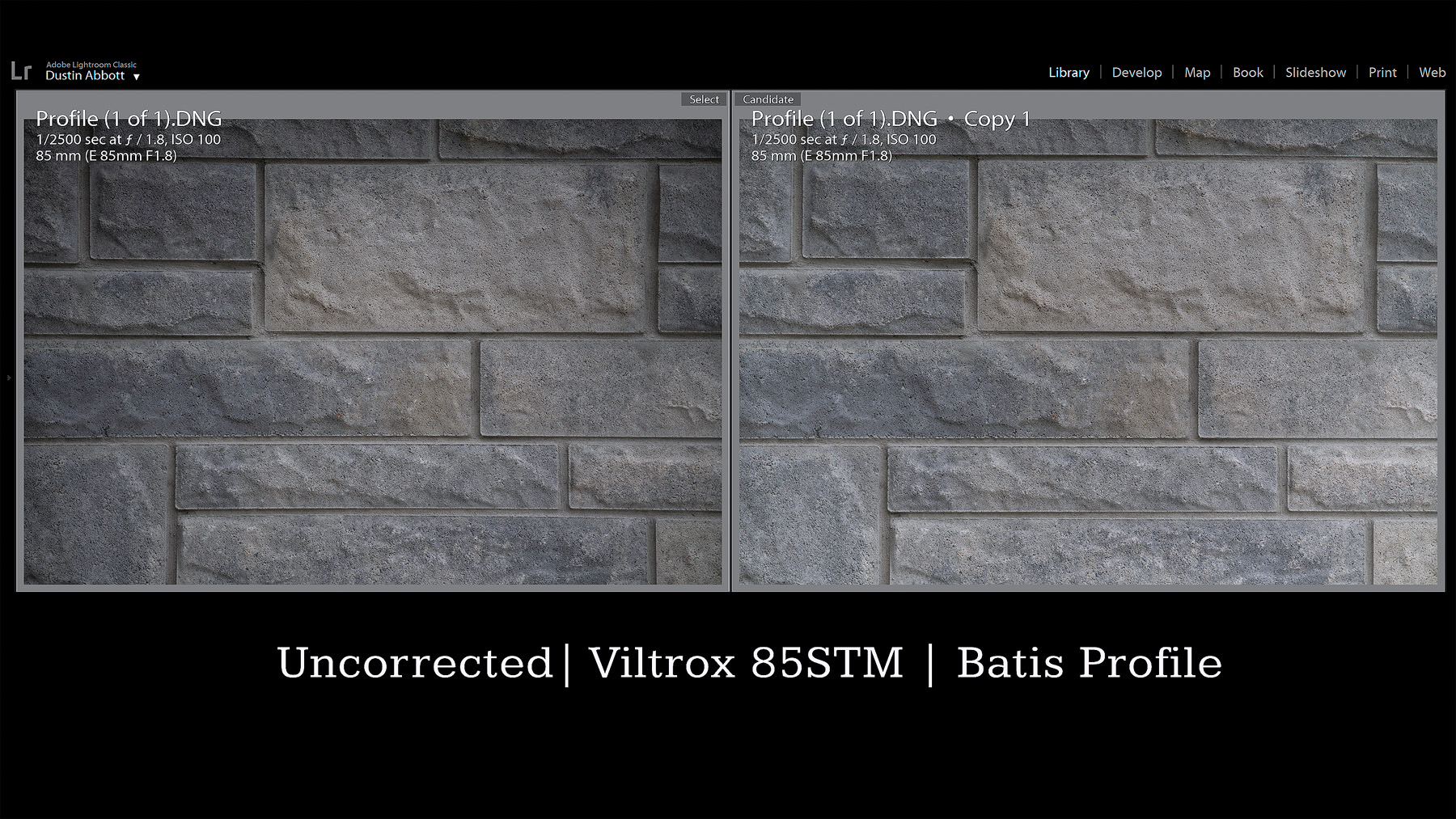Click the Lr Lightroom logo icon
The height and width of the screenshot is (819, 1456).
(21, 71)
